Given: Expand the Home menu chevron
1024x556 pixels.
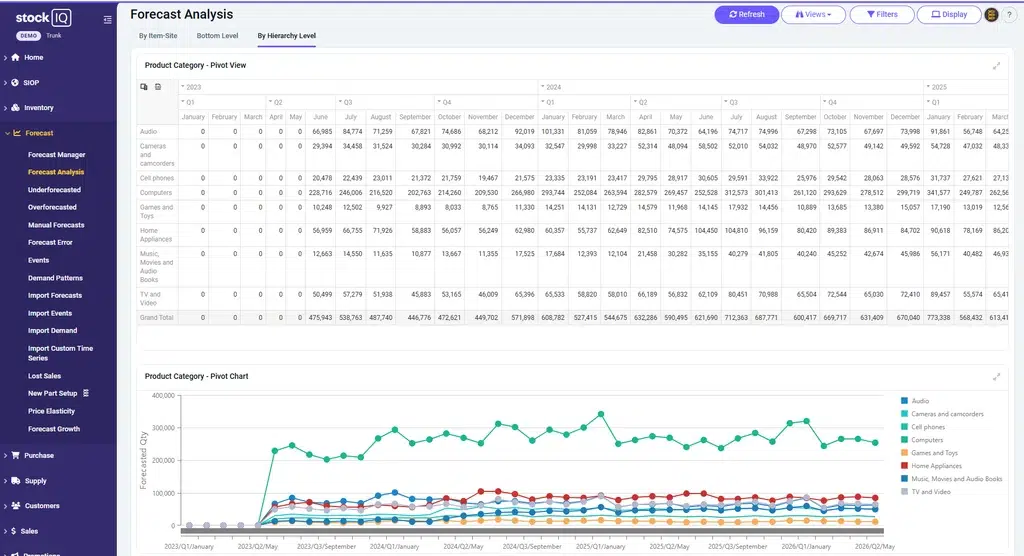Looking at the screenshot, I should click(x=5, y=57).
